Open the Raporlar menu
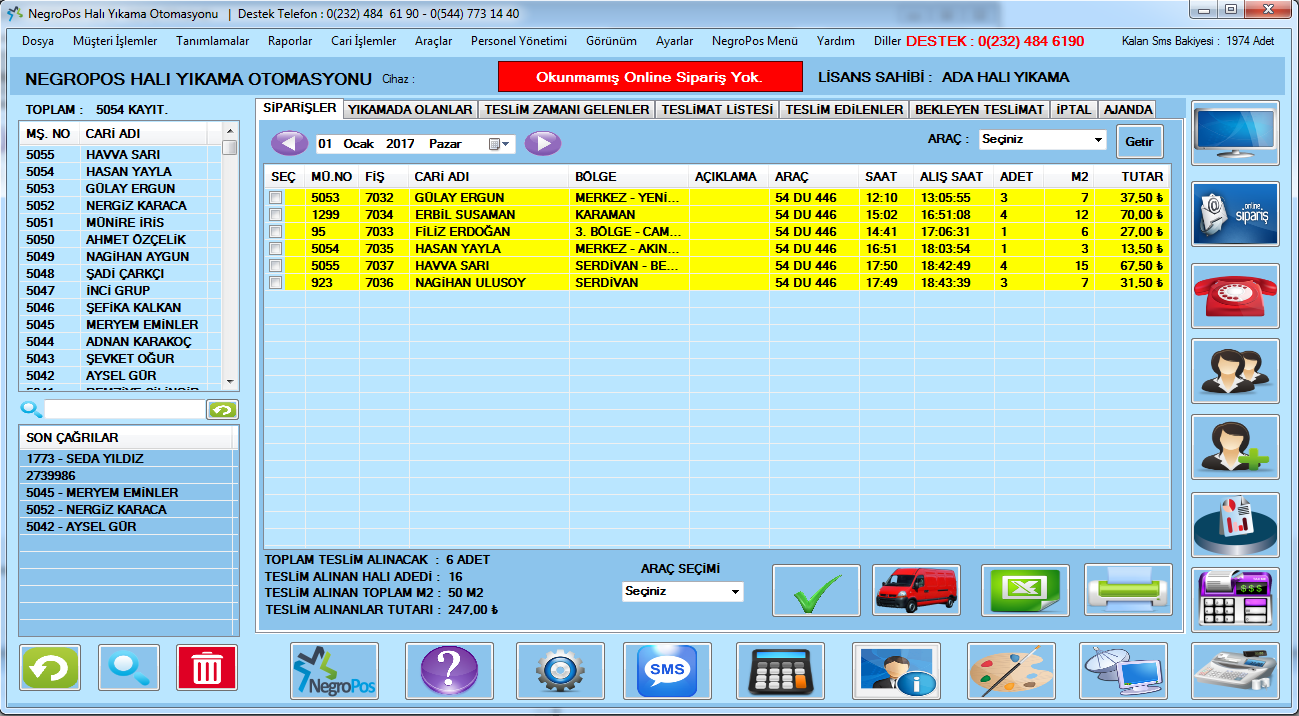The image size is (1299, 716). (x=290, y=41)
